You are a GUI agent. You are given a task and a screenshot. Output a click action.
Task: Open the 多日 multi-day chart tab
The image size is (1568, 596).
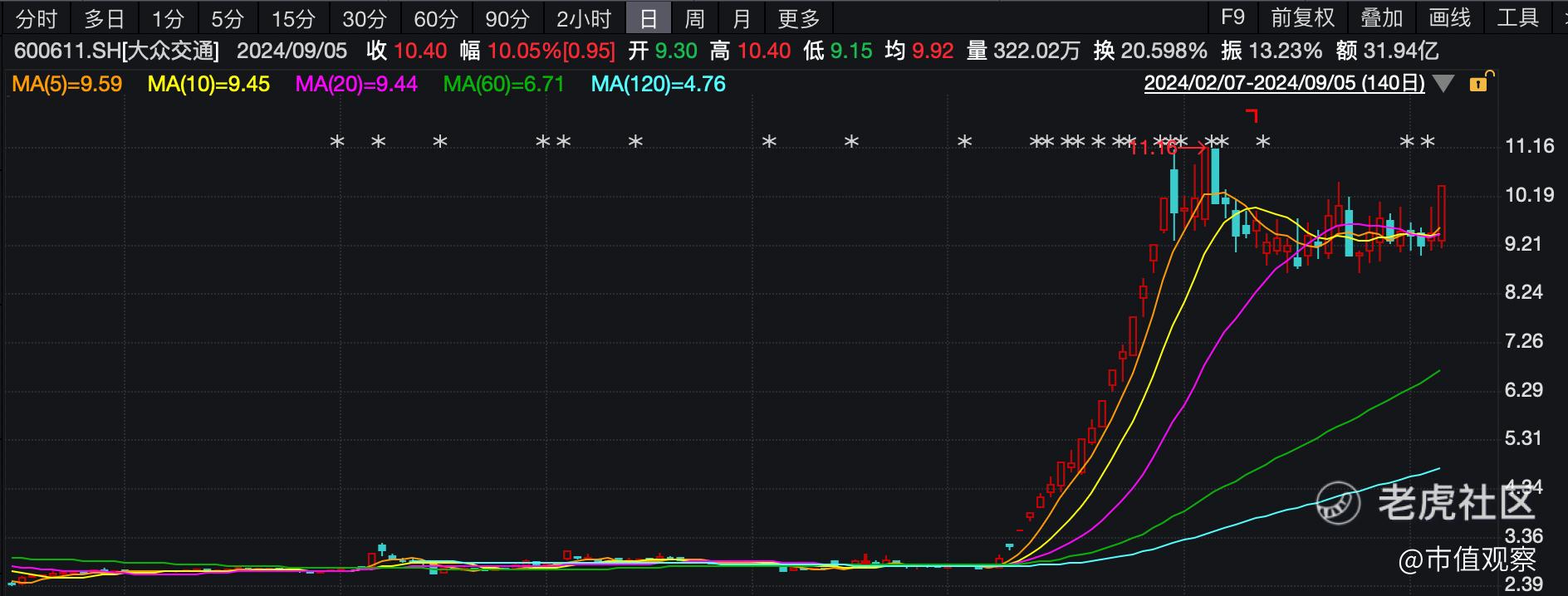click(104, 17)
